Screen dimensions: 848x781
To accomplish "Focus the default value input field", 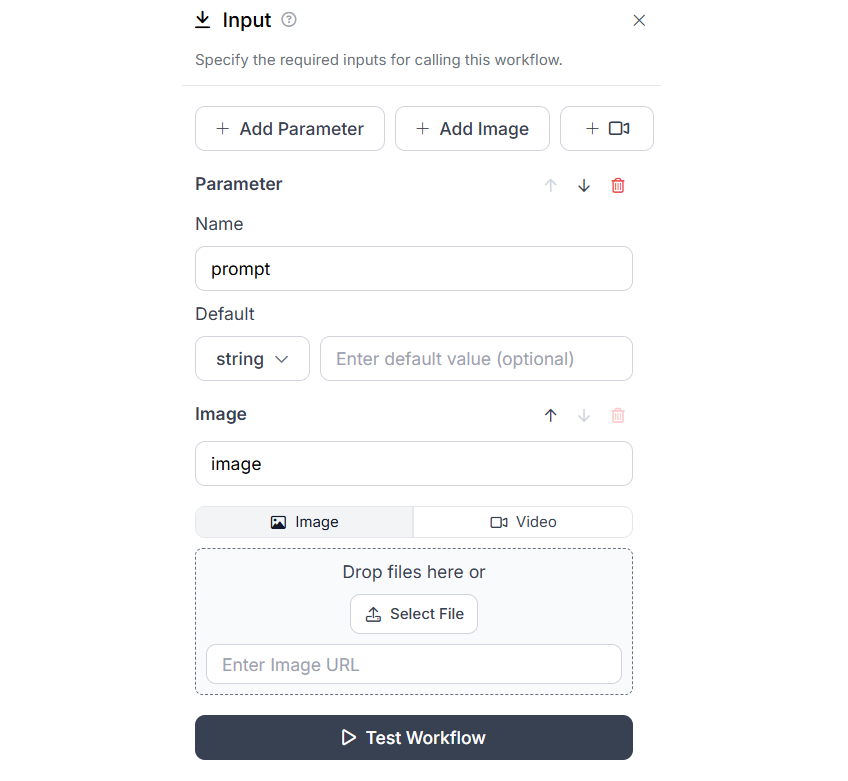I will tap(476, 358).
